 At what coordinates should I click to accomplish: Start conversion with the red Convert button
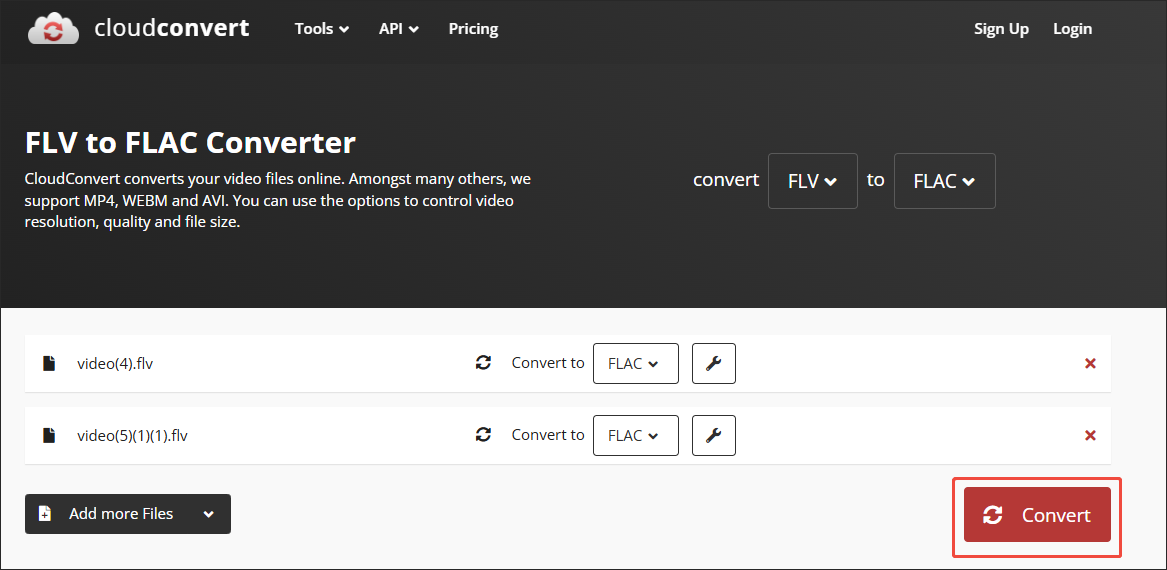1037,515
